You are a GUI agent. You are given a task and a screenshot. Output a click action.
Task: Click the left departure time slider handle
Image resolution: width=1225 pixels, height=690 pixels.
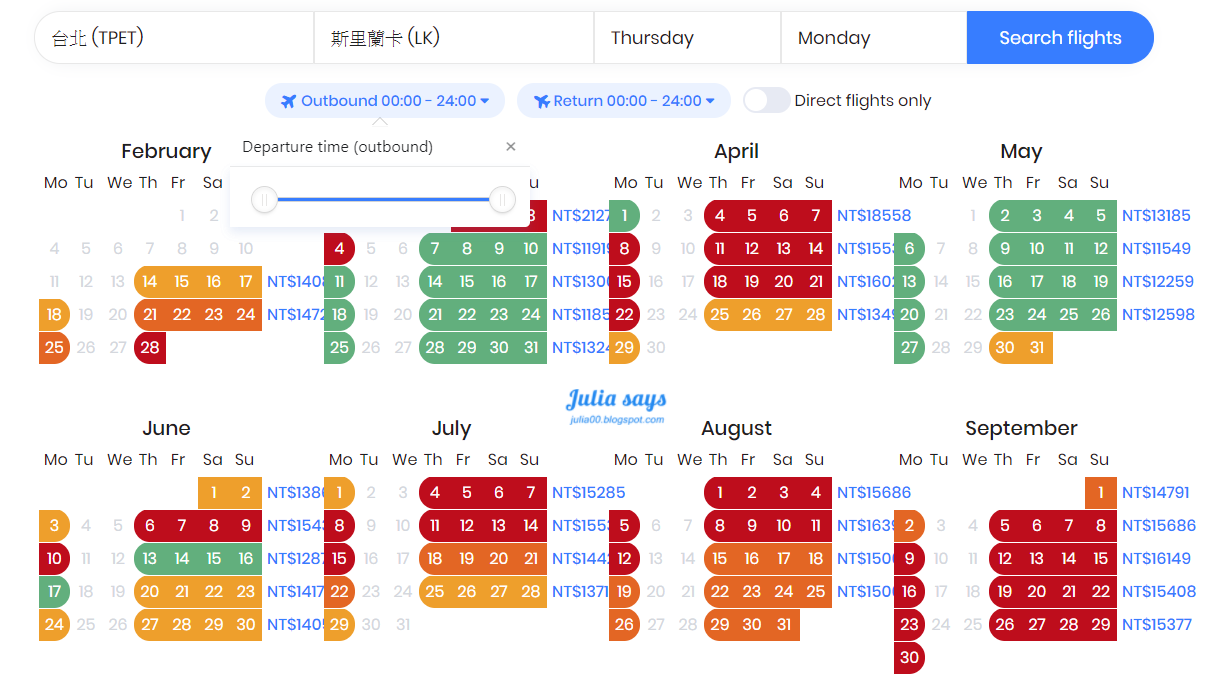click(264, 200)
